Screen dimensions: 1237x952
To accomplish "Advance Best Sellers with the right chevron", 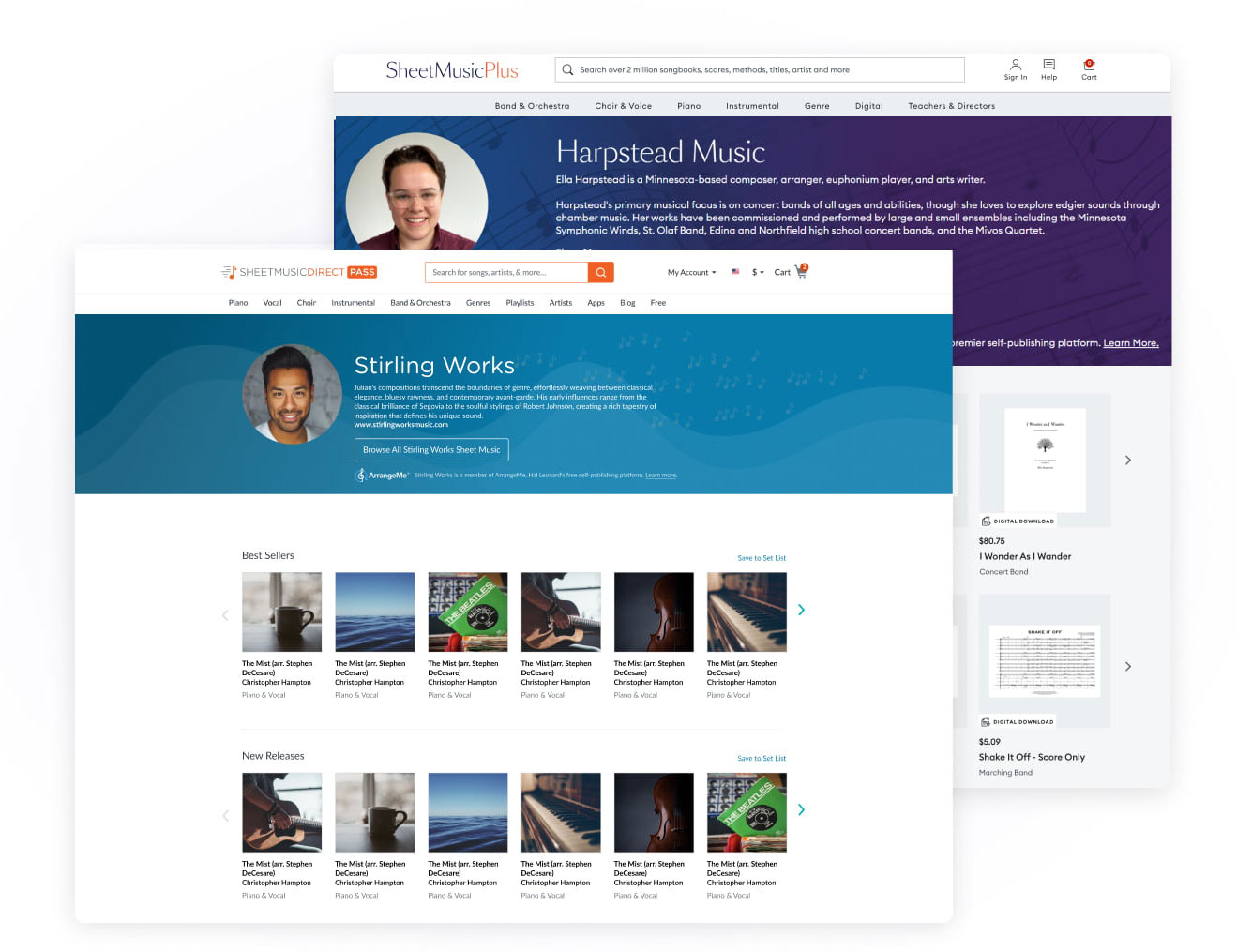I will pyautogui.click(x=801, y=610).
